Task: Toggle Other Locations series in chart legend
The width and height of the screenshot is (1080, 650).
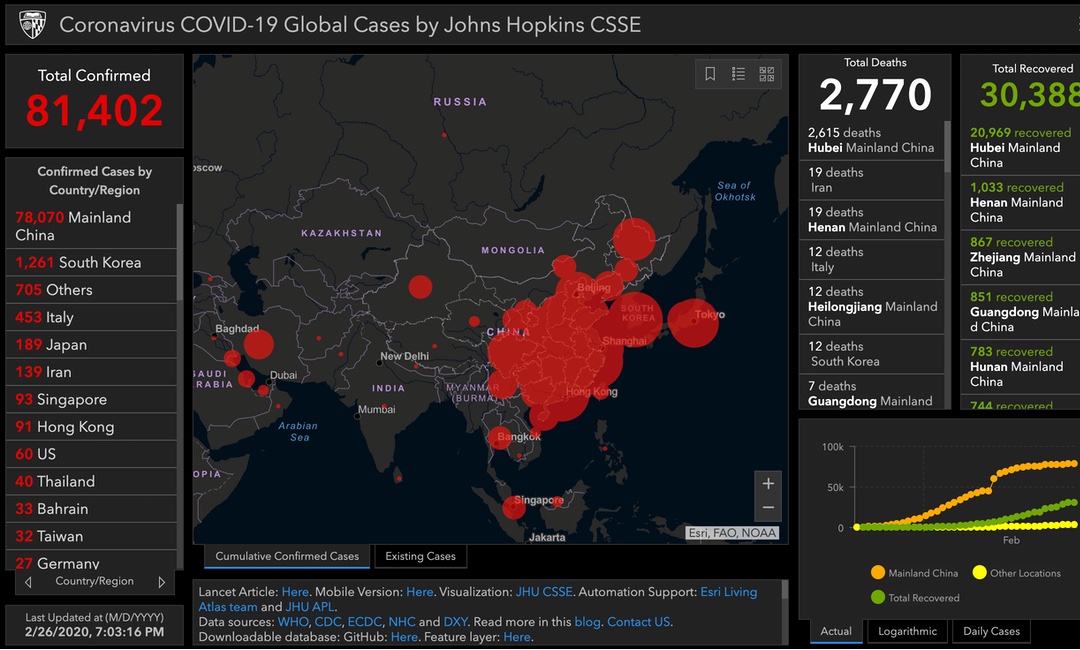Action: pos(1016,573)
